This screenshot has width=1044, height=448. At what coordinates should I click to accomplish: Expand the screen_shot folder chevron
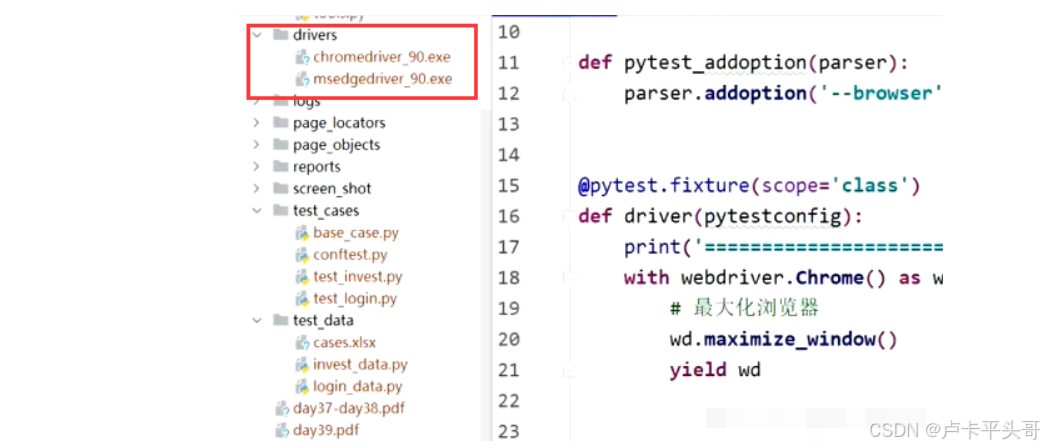[x=257, y=188]
